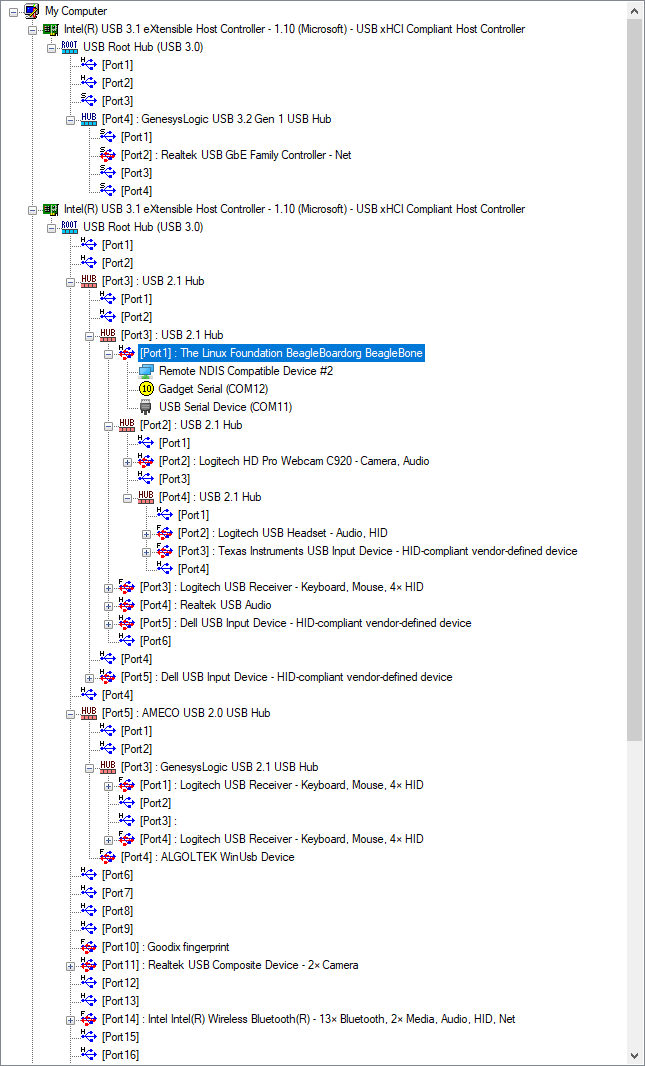The height and width of the screenshot is (1066, 645).
Task: Collapse the GenesysLogic USB 3.2 Gen 1 Hub node
Action: [70, 120]
